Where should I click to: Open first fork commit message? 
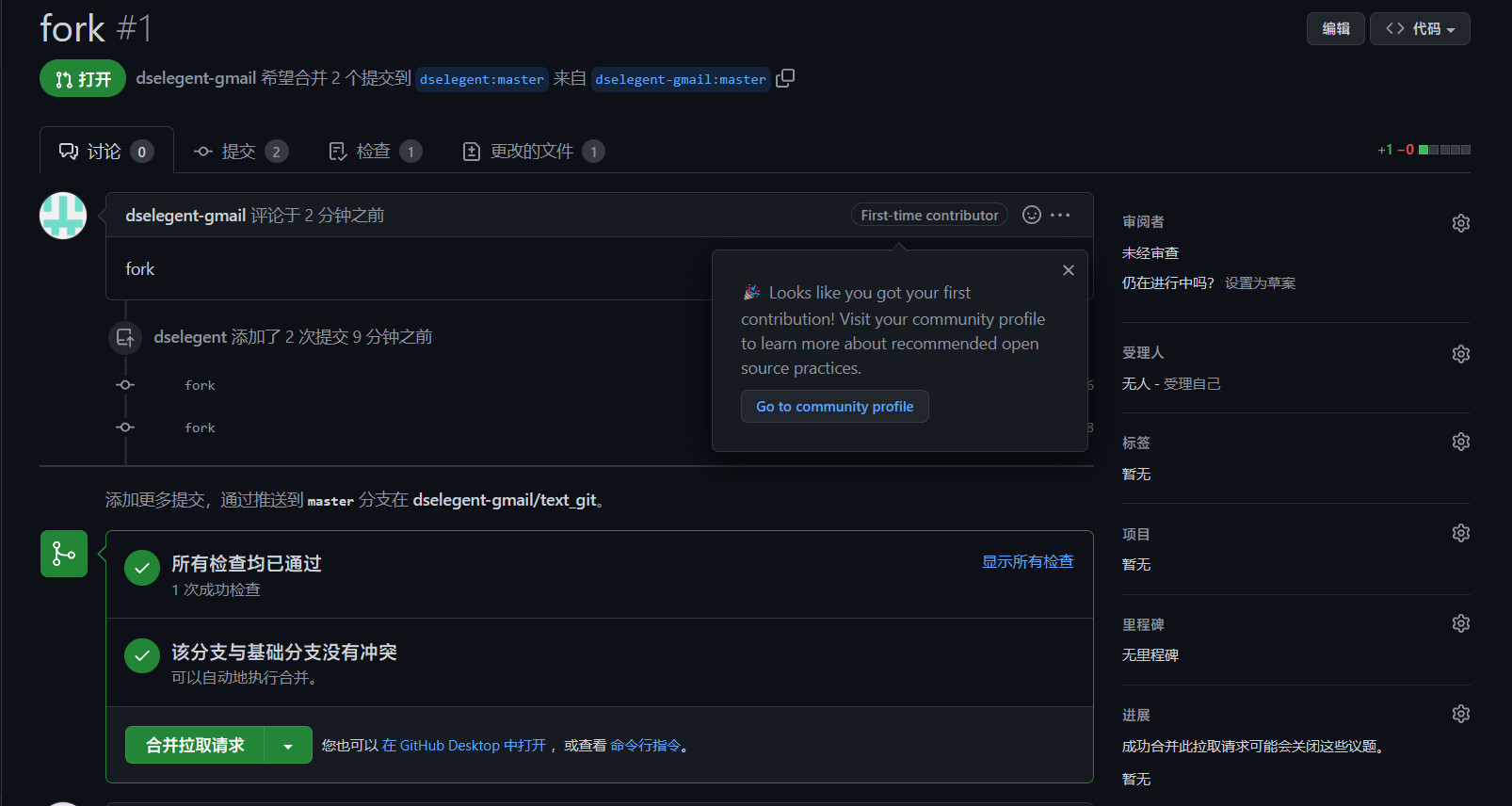coord(200,385)
